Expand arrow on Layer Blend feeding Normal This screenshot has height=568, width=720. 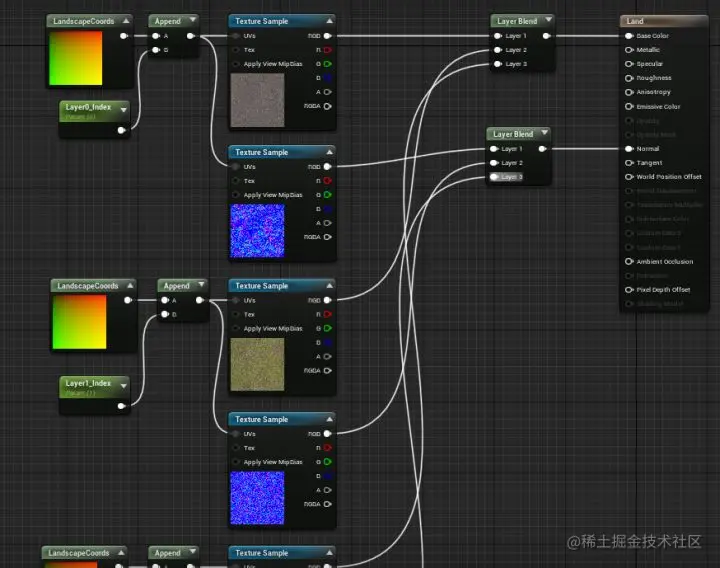coord(545,133)
